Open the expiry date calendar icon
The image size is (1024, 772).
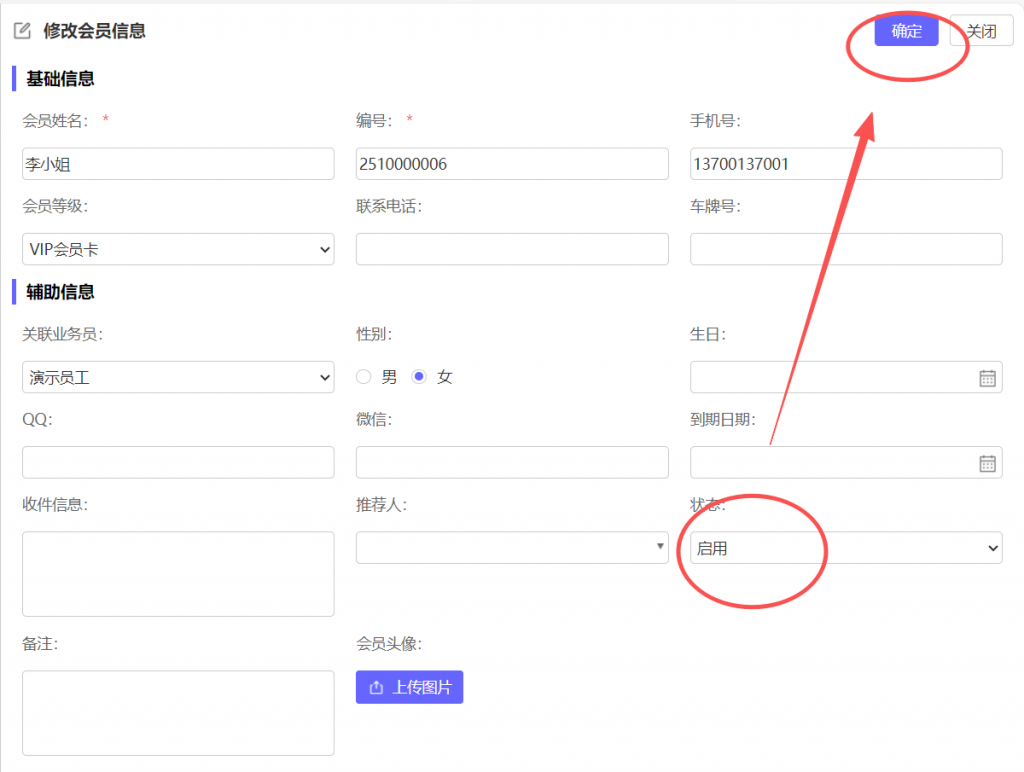[987, 463]
